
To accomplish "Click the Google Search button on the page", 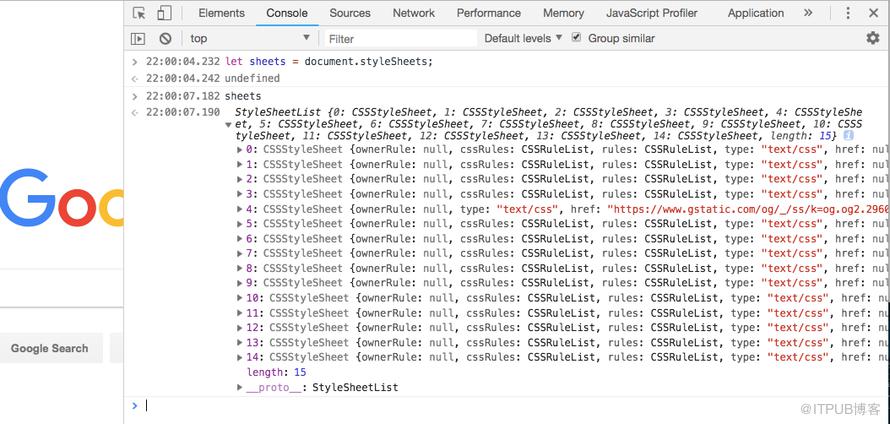I will [x=50, y=348].
